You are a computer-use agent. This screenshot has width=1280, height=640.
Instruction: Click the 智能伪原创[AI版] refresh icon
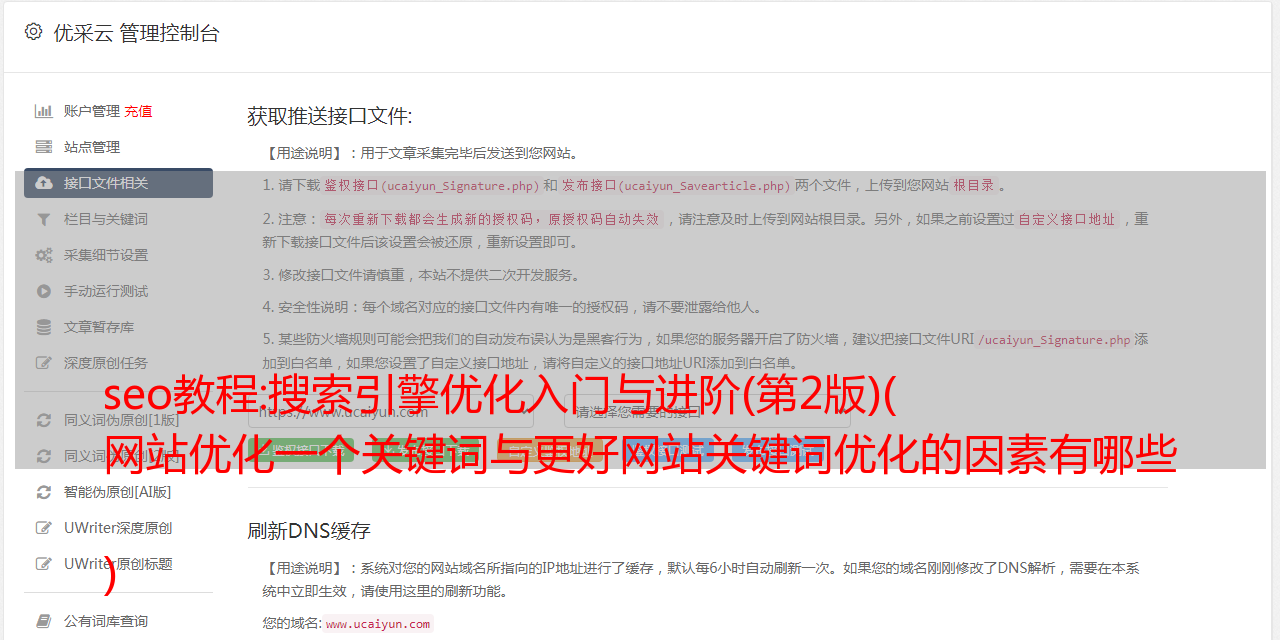tap(44, 492)
